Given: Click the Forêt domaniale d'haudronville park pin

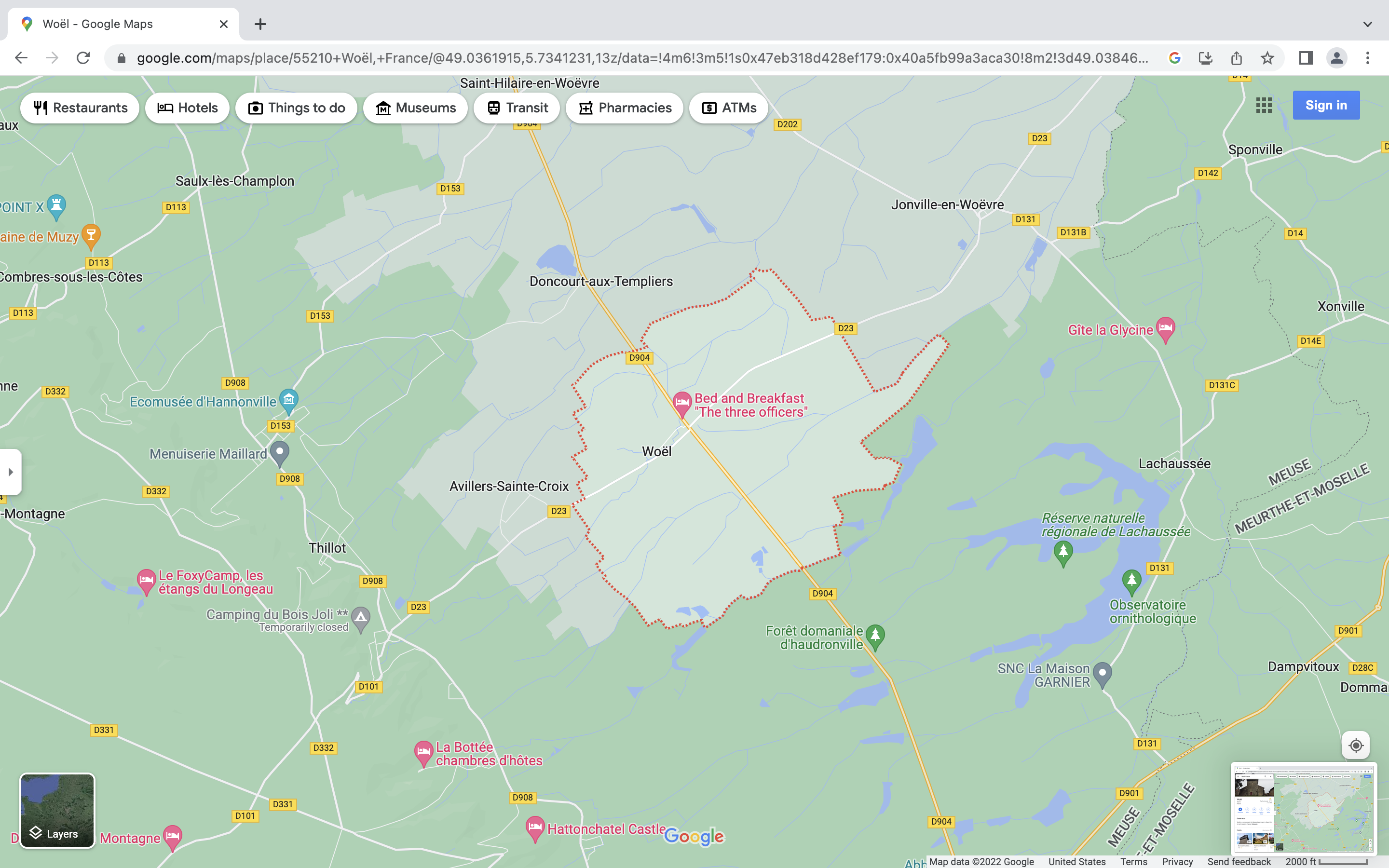Looking at the screenshot, I should pos(875,636).
